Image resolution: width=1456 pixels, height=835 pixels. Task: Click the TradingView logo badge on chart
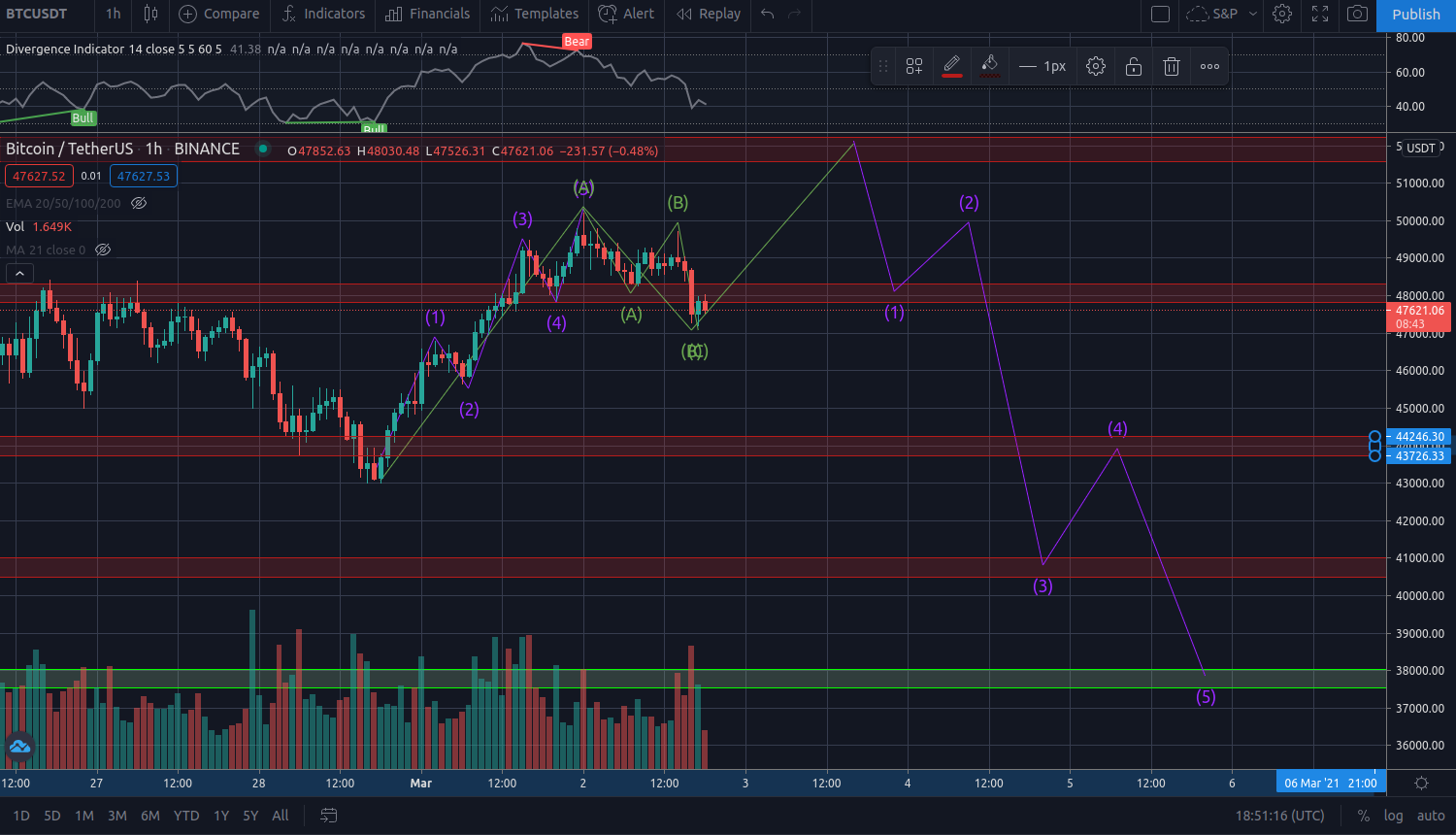coord(18,747)
